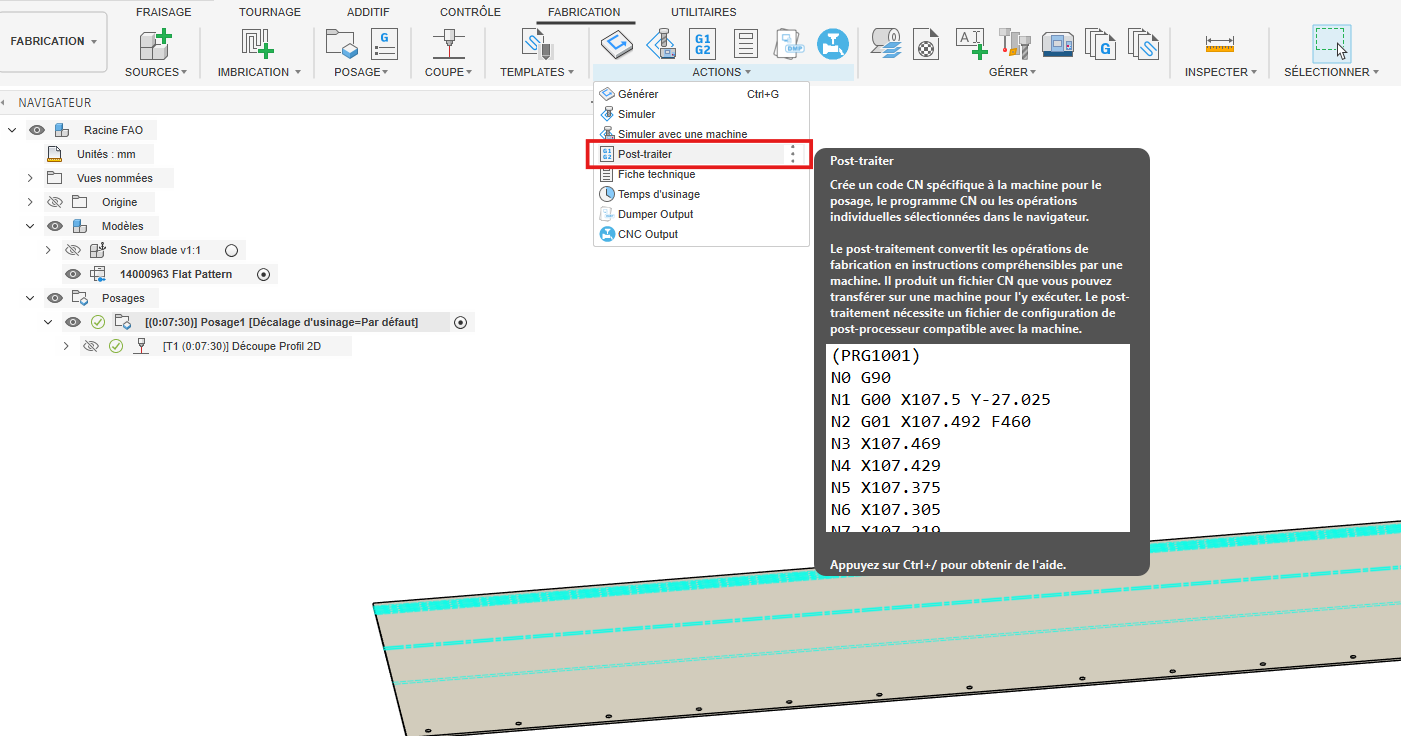Choose Générer from the Actions menu
1401x736 pixels.
tap(701, 94)
